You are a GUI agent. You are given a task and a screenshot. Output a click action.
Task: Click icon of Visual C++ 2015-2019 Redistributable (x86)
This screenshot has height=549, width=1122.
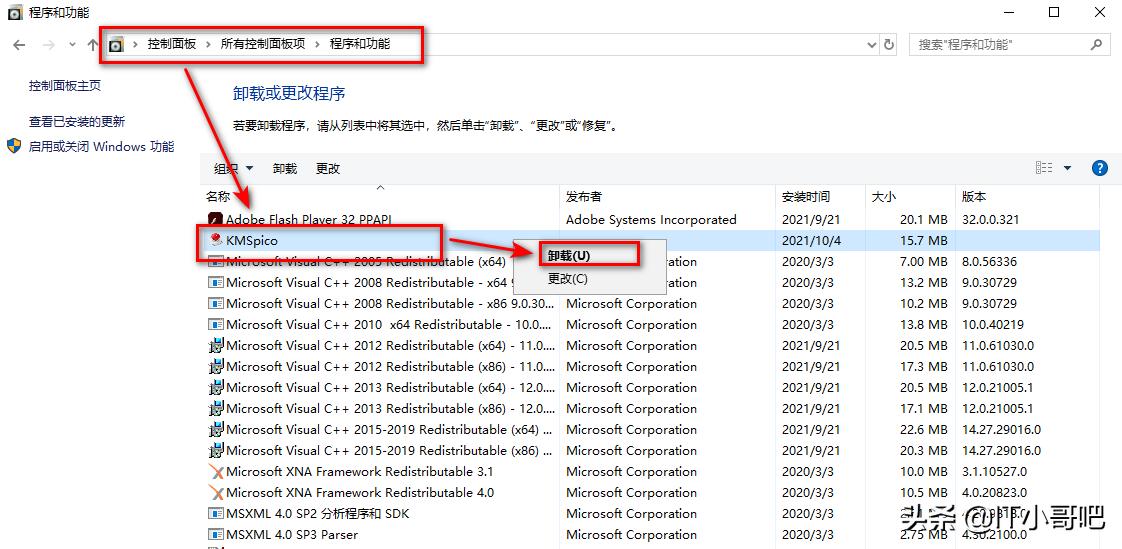(x=215, y=451)
